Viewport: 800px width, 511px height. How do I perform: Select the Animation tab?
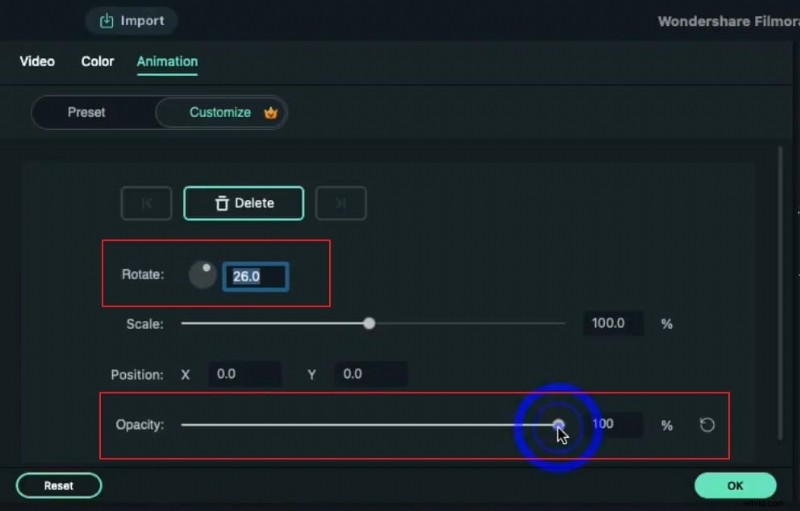click(x=167, y=62)
